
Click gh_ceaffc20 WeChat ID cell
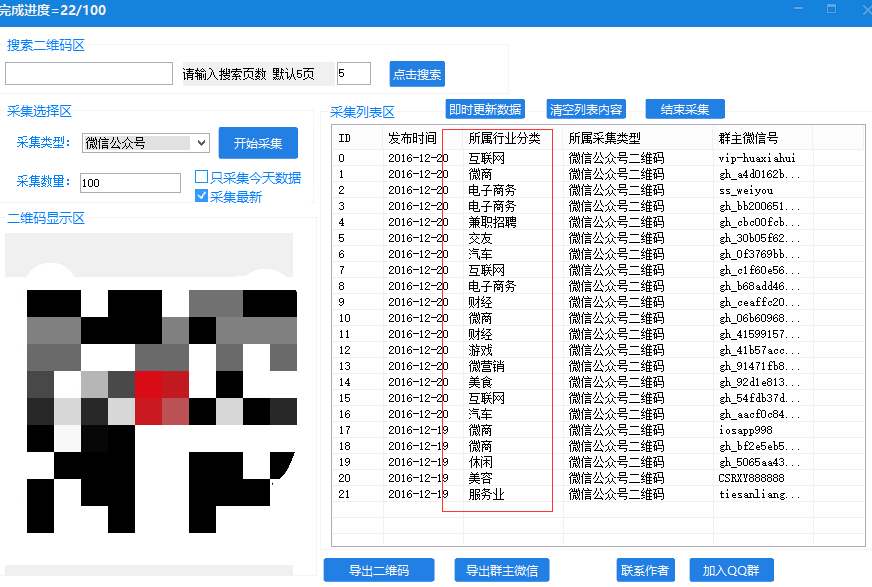coord(759,302)
